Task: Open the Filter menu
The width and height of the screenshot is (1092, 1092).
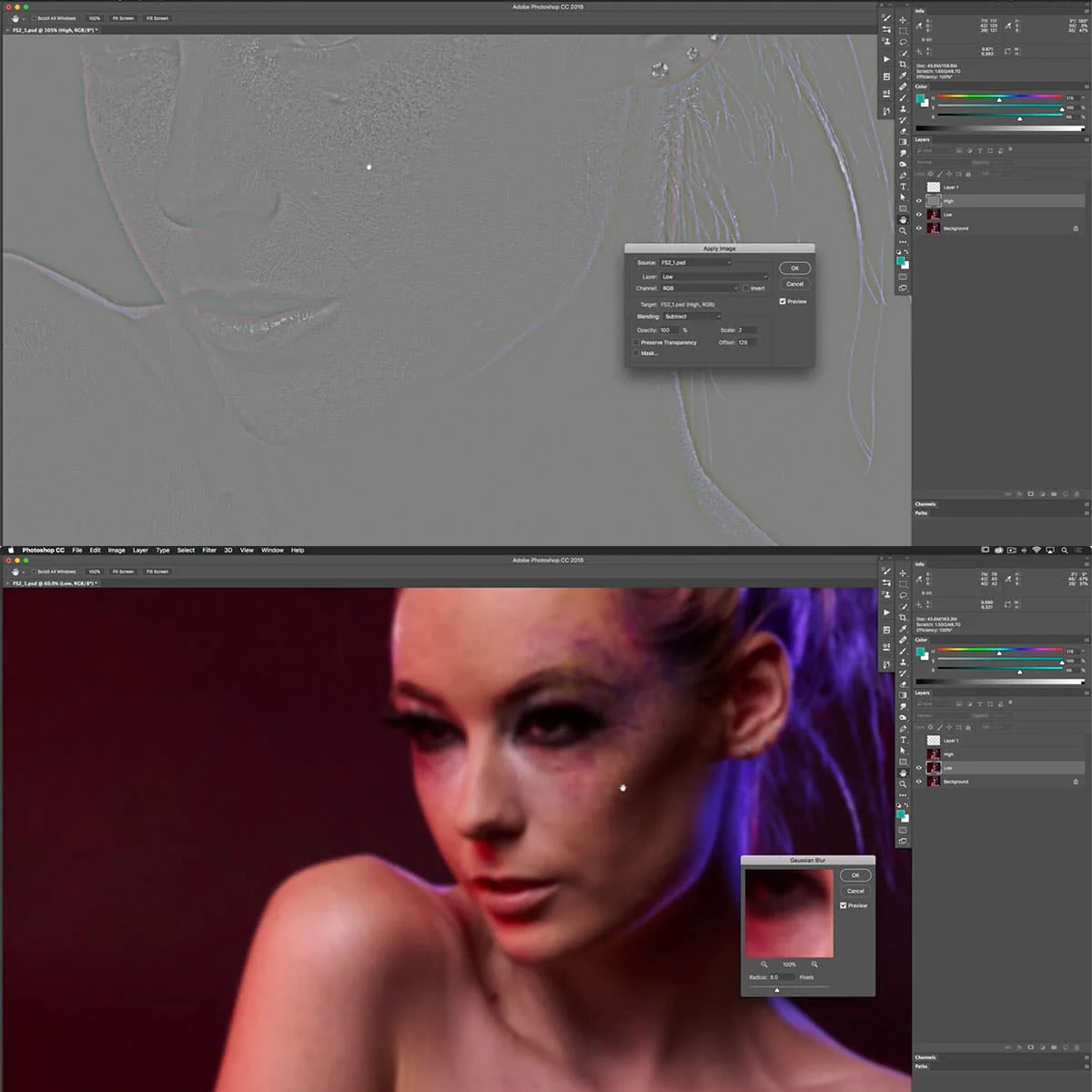Action: click(x=209, y=551)
